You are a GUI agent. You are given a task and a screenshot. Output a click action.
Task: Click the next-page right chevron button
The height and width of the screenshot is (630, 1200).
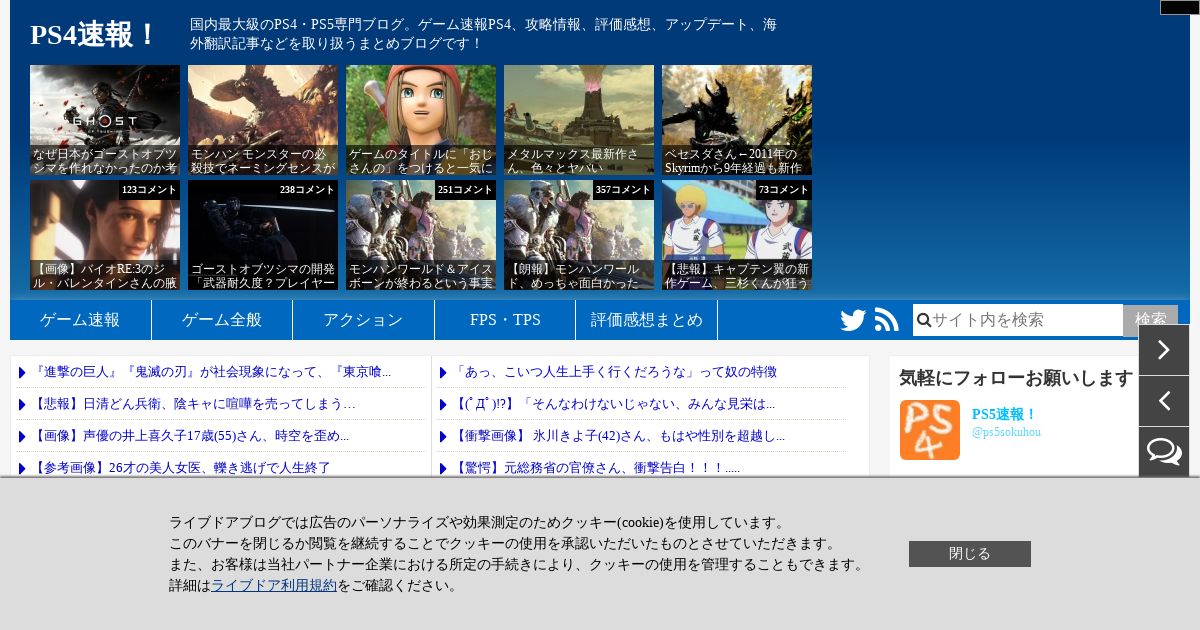[1164, 350]
